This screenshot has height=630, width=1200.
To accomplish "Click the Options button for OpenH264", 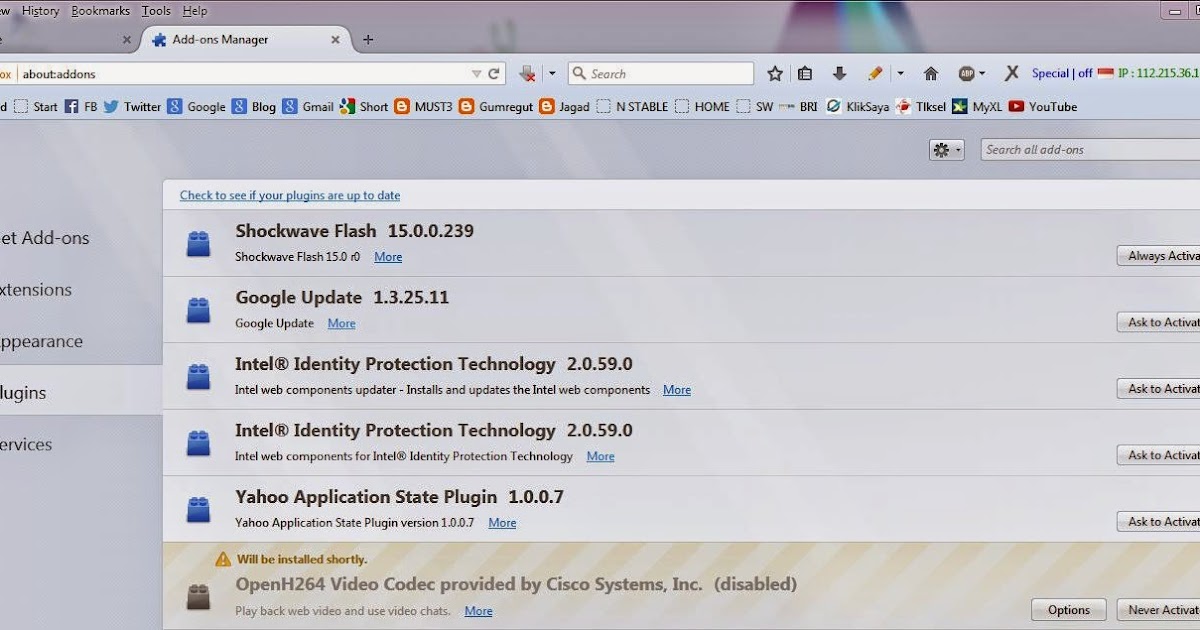I will click(x=1069, y=610).
